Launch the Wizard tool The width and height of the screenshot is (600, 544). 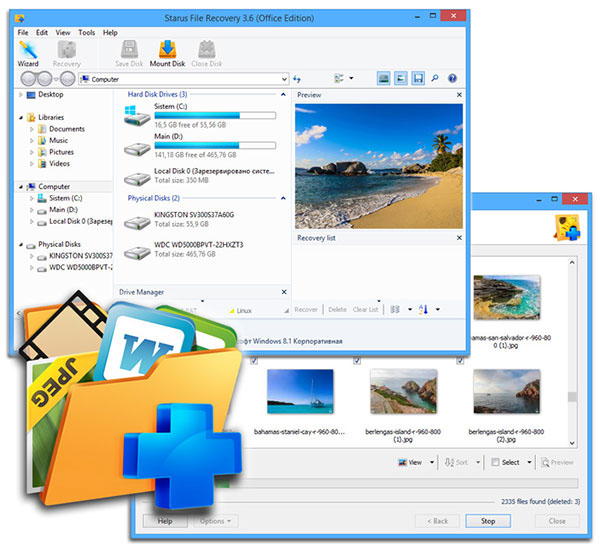[28, 54]
